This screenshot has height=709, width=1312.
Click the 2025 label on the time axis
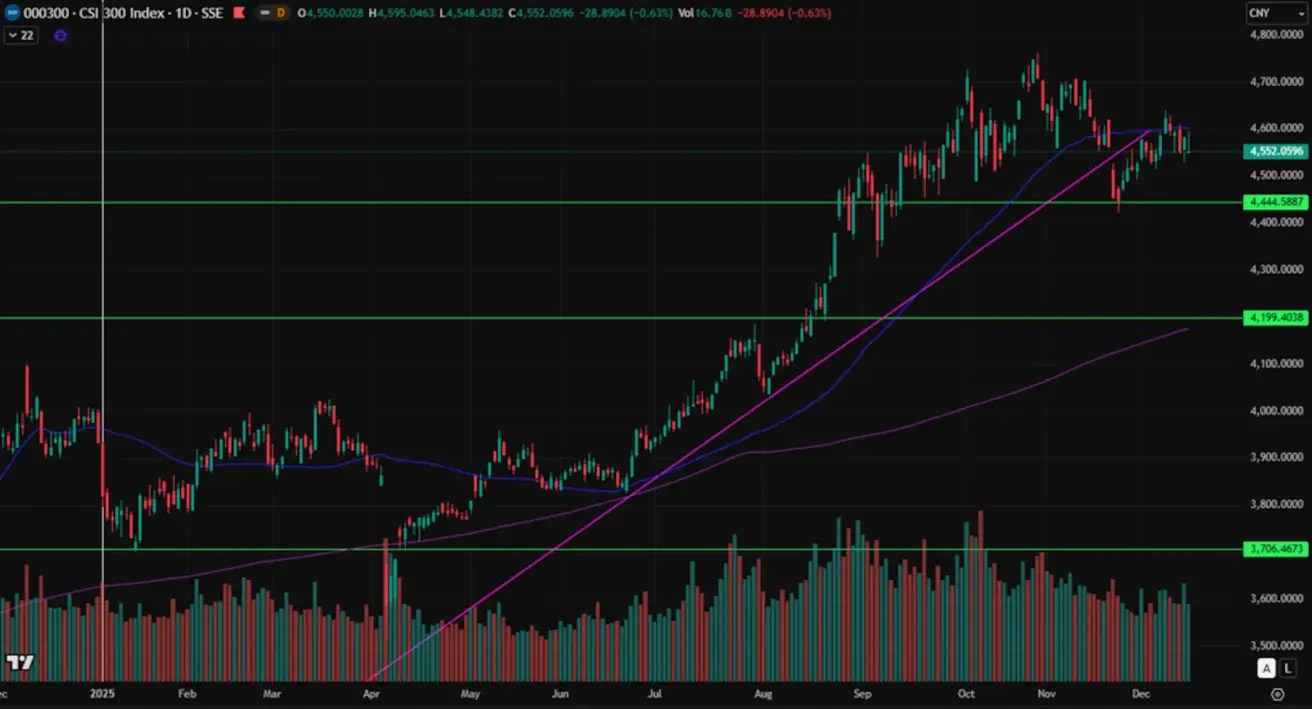tap(103, 692)
